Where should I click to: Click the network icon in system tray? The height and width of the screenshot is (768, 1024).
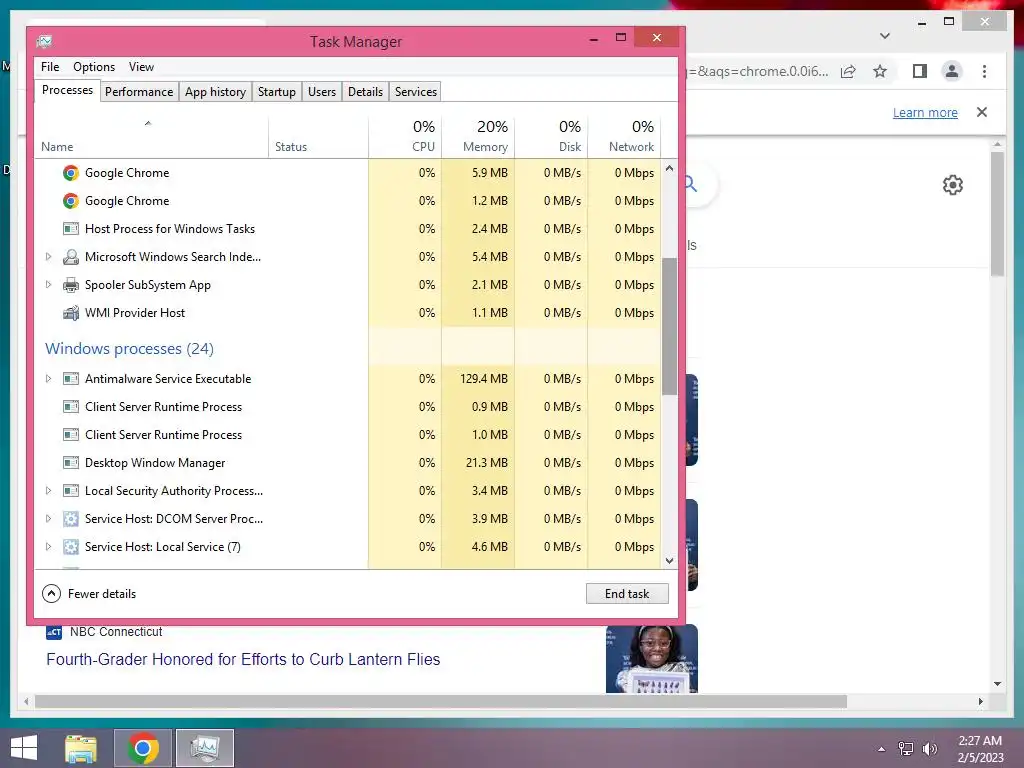coord(906,749)
